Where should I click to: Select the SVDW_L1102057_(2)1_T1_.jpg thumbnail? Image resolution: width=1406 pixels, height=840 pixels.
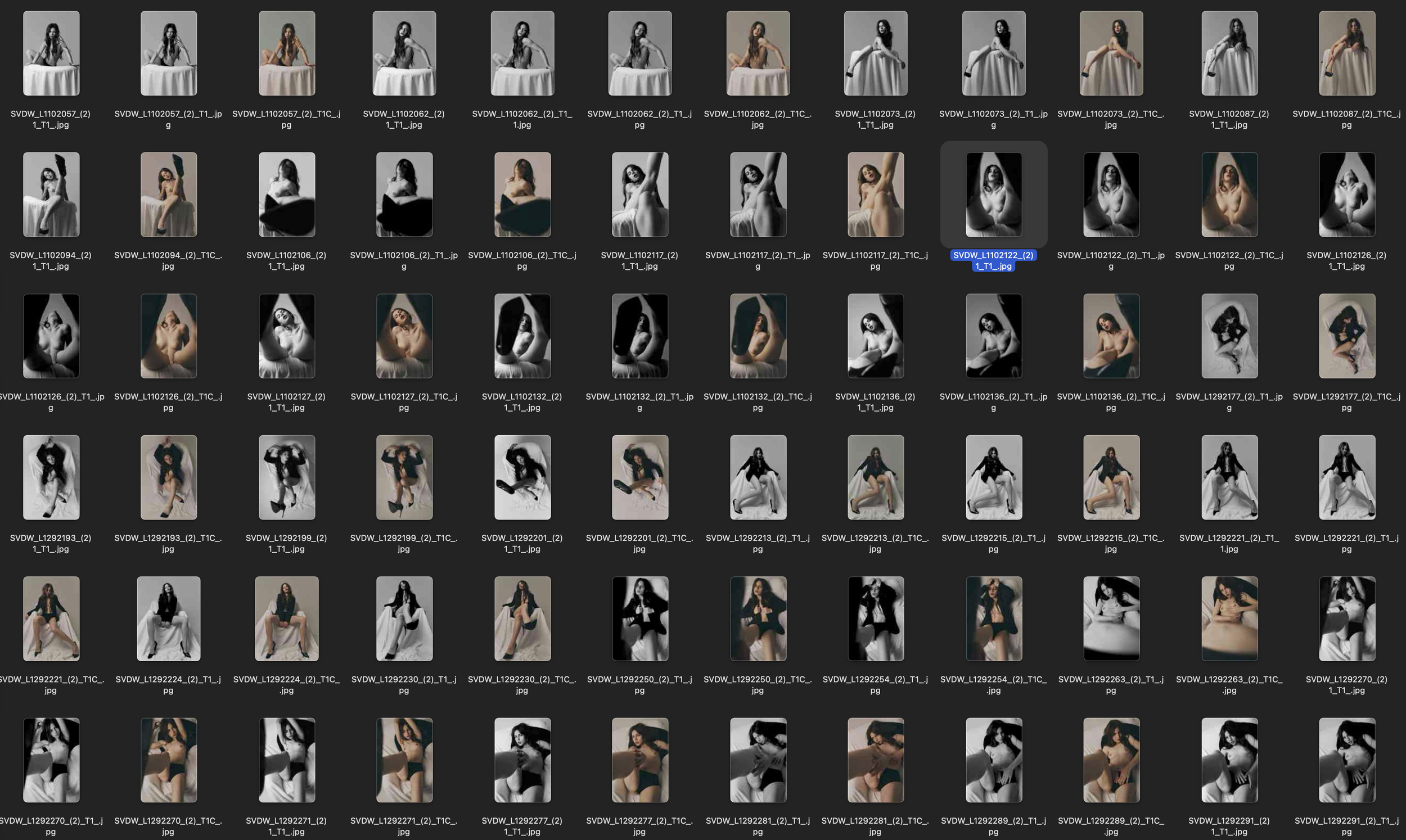coord(51,53)
